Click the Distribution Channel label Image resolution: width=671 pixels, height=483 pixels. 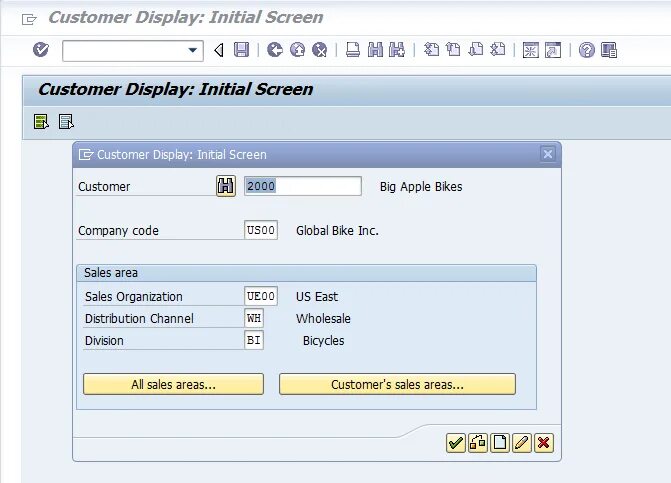coord(140,319)
